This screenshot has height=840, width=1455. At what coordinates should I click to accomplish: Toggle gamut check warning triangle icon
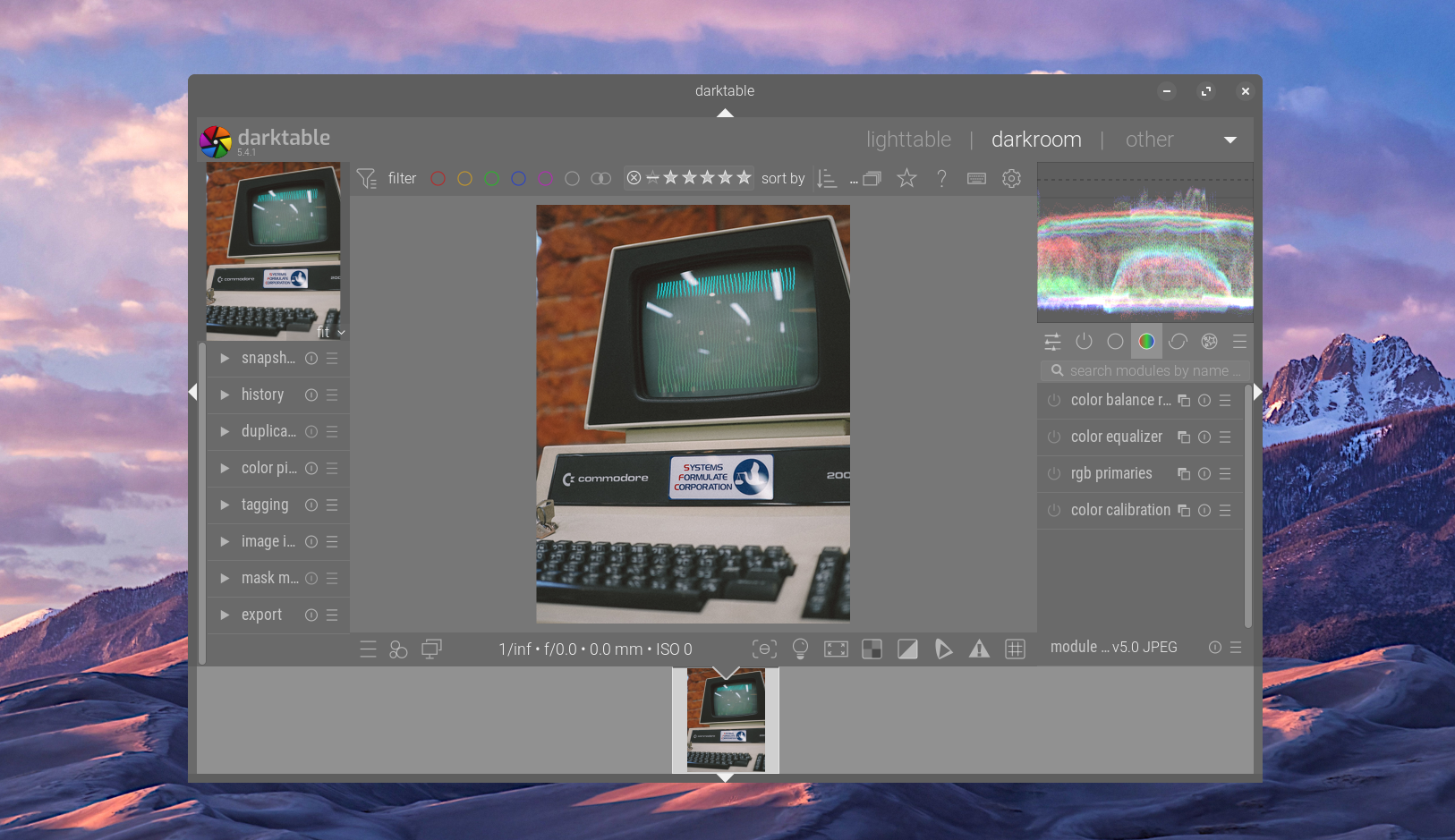[x=979, y=649]
